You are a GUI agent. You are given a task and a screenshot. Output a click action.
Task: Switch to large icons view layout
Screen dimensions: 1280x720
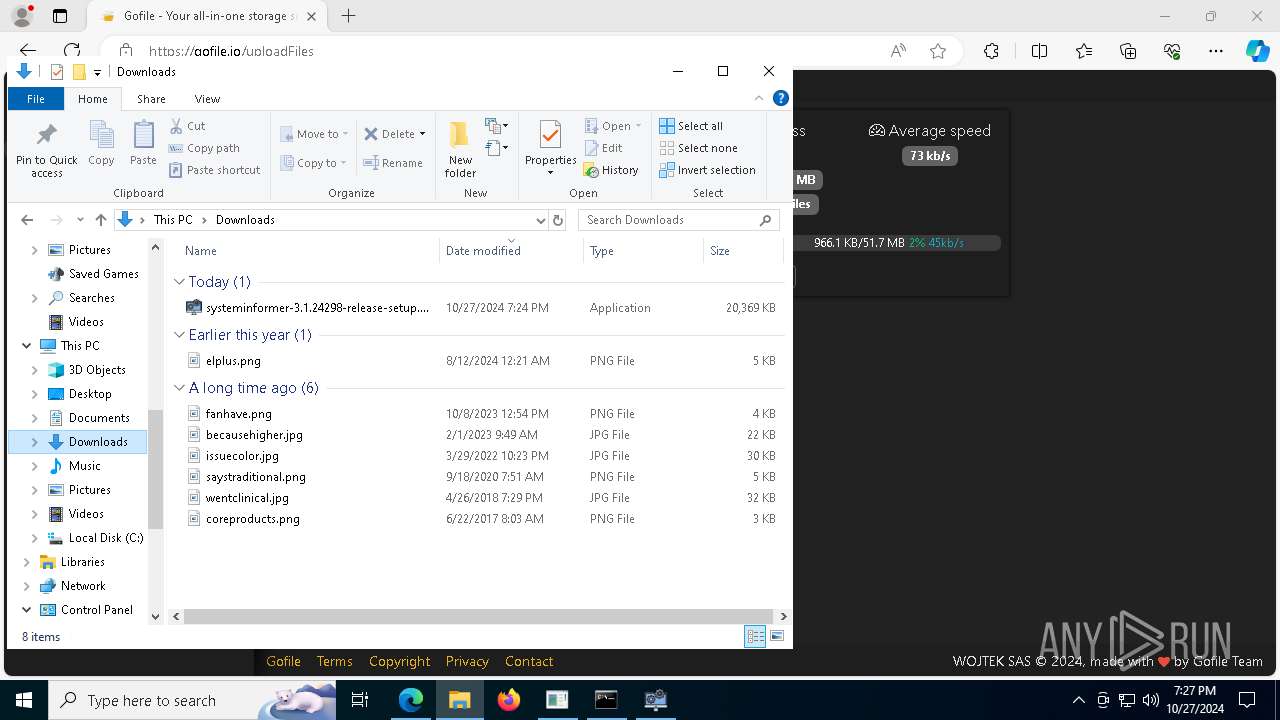[777, 636]
